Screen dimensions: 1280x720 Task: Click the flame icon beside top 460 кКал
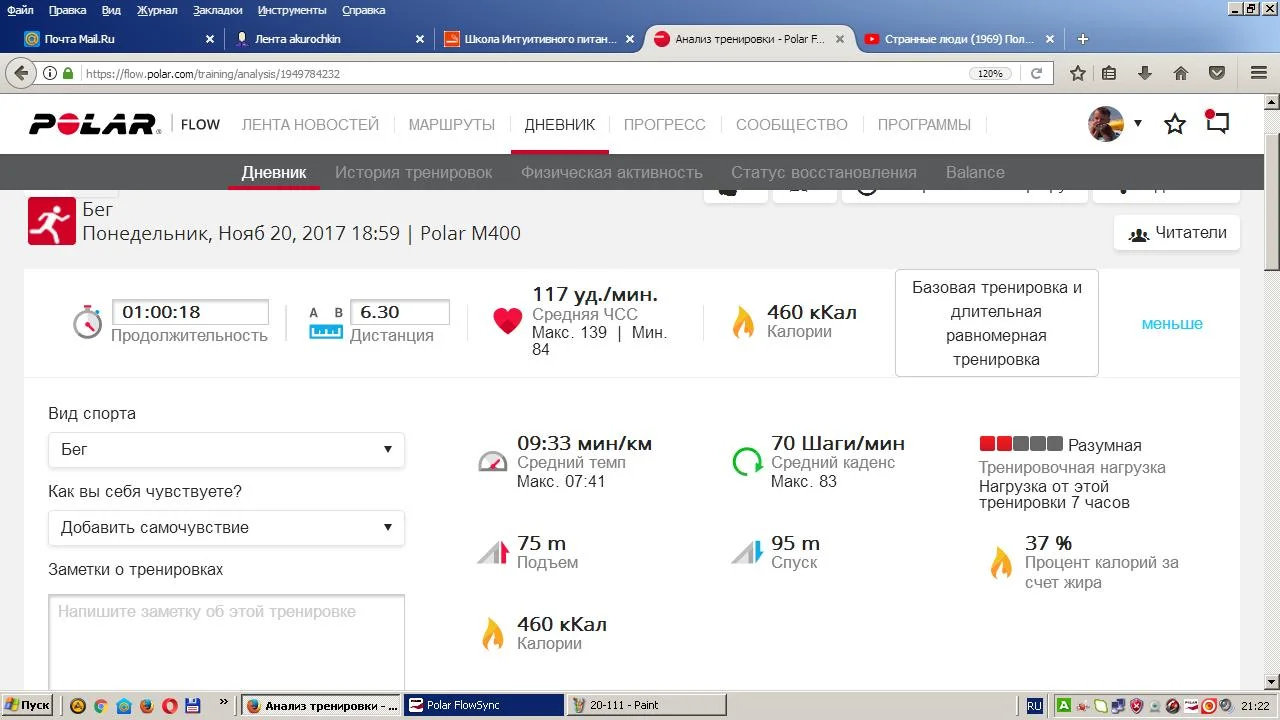pyautogui.click(x=743, y=322)
